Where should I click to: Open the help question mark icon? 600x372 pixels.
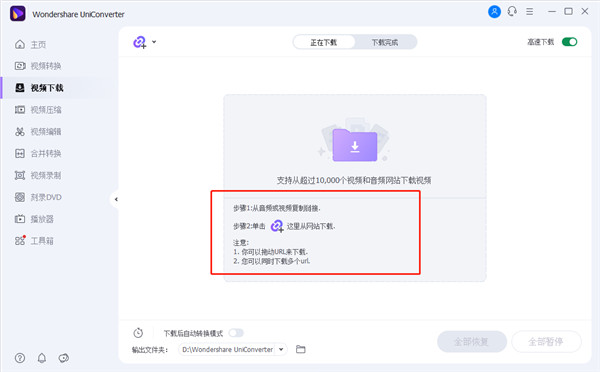pos(20,358)
